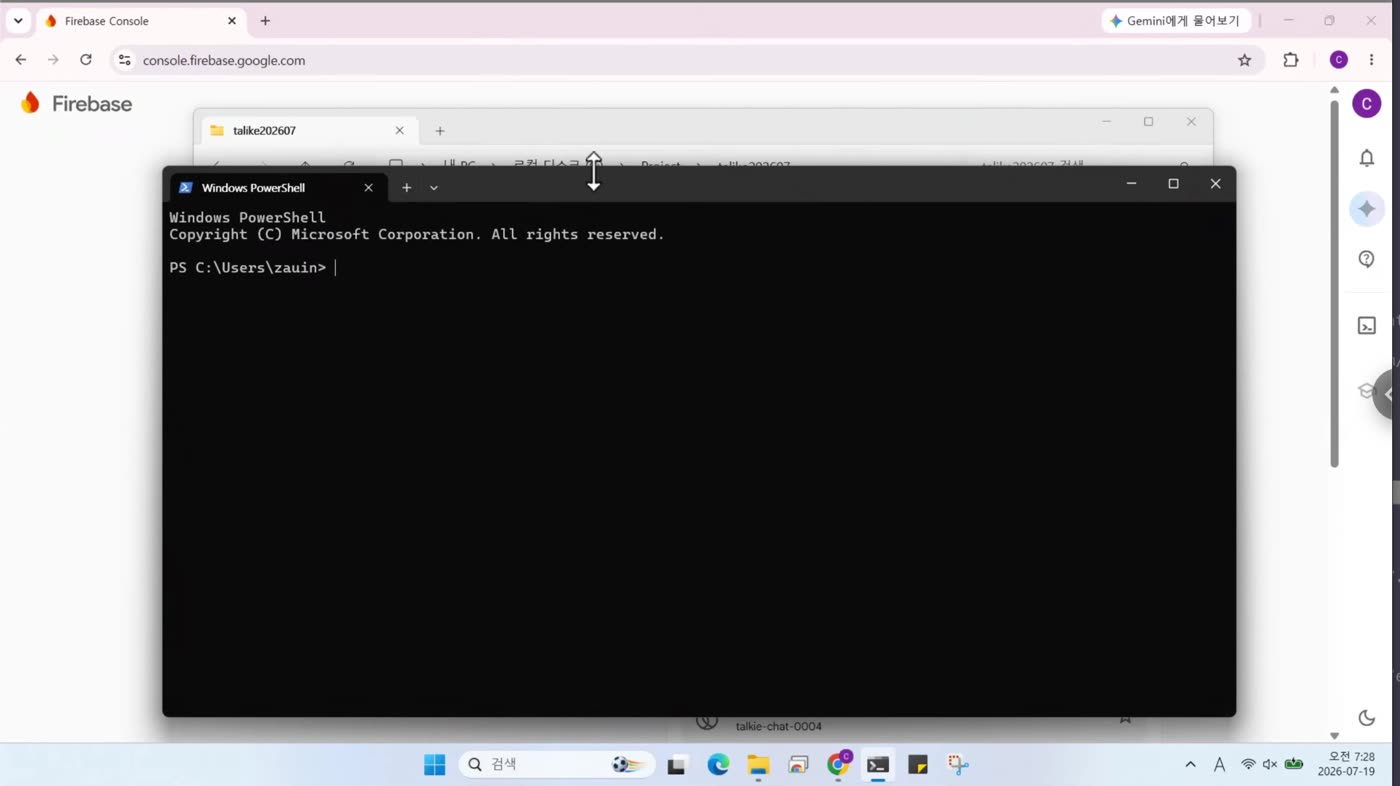Image resolution: width=1400 pixels, height=786 pixels.
Task: Bookmark this page with the star icon
Action: 1244,60
